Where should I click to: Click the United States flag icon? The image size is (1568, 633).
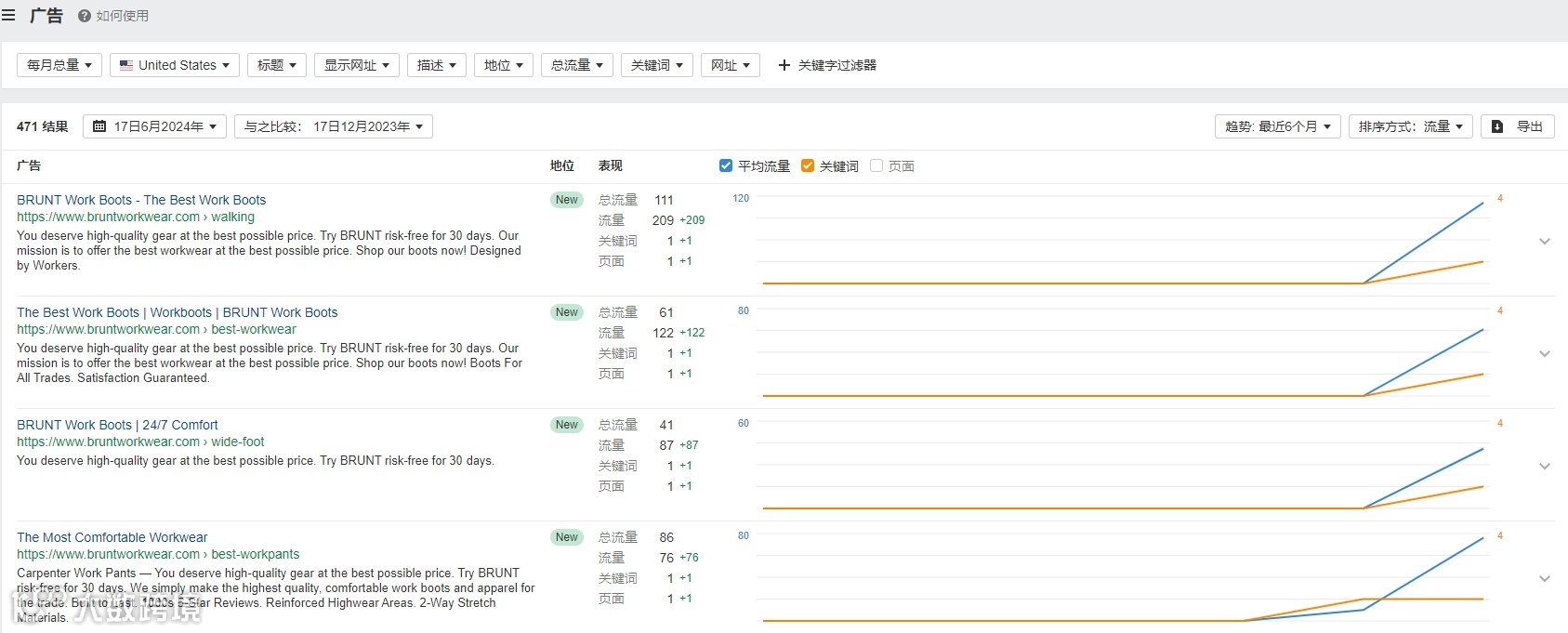(x=126, y=65)
